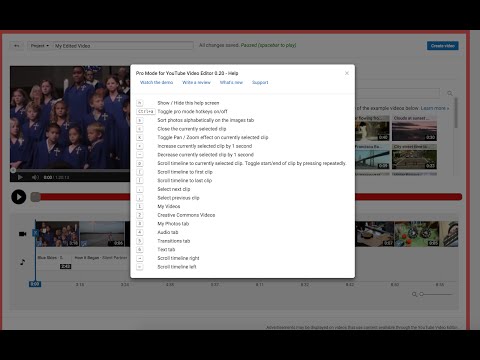Screen dimensions: 480x360
Task: Close the Pro Mode help dialog
Action: tap(347, 73)
